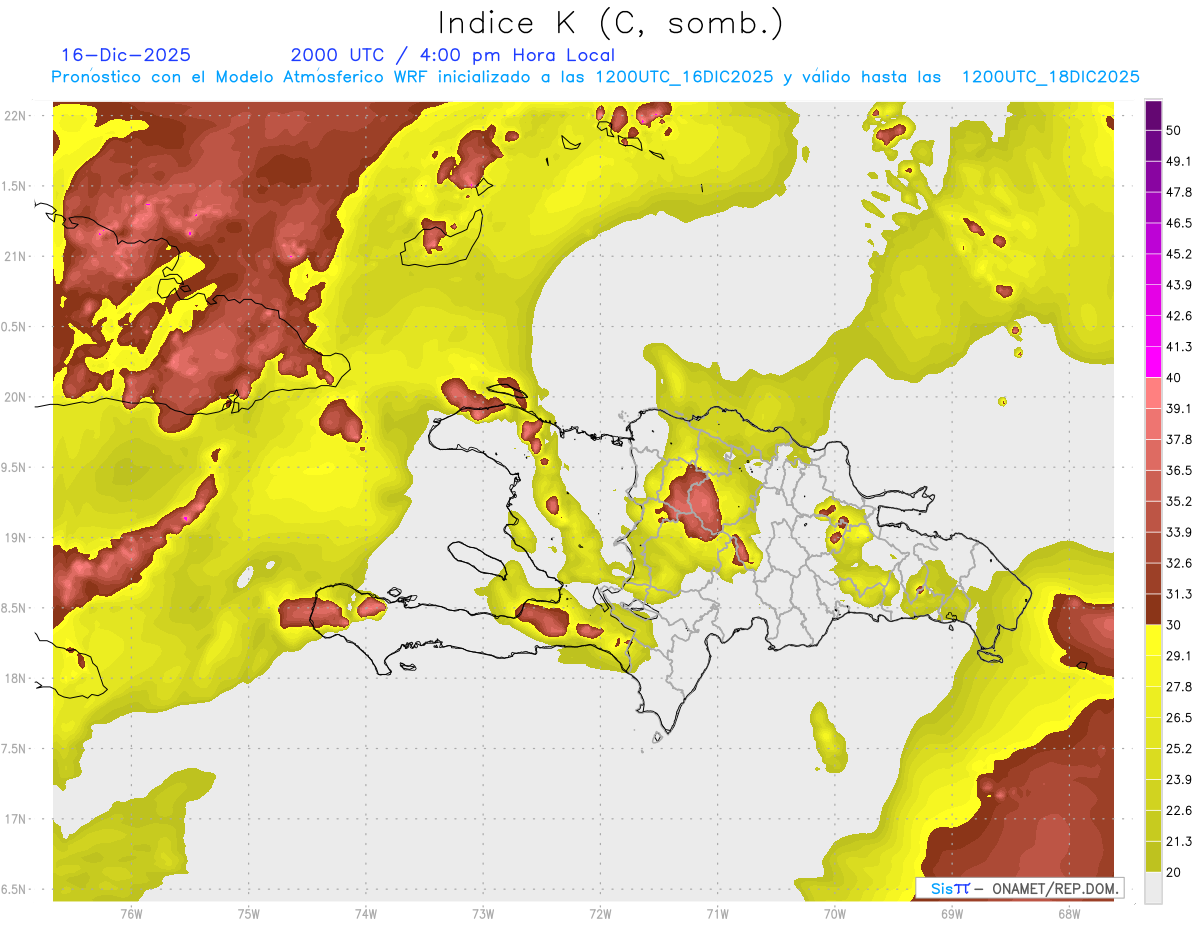Click colorbar label "43.9"
1200x927 pixels.
tap(1179, 285)
